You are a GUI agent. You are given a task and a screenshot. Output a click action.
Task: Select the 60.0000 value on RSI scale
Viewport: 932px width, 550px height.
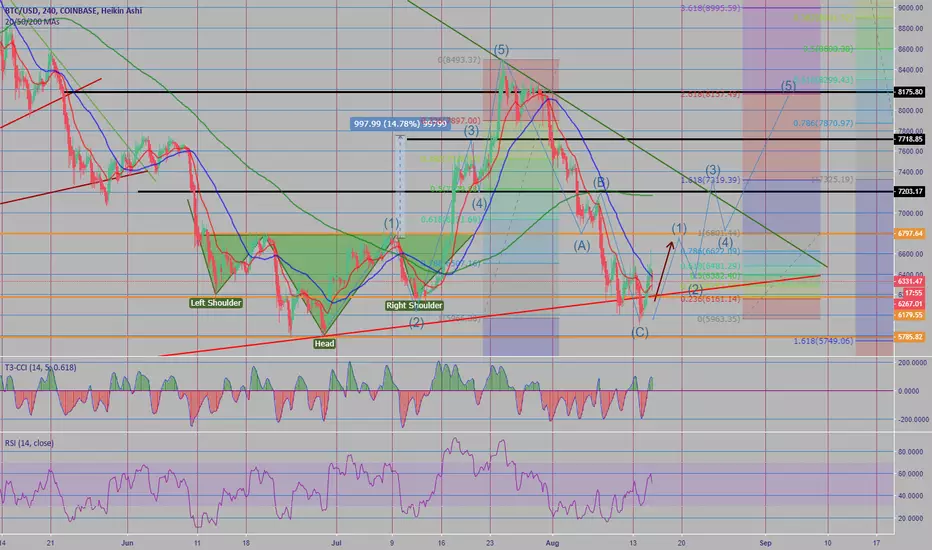(x=911, y=474)
